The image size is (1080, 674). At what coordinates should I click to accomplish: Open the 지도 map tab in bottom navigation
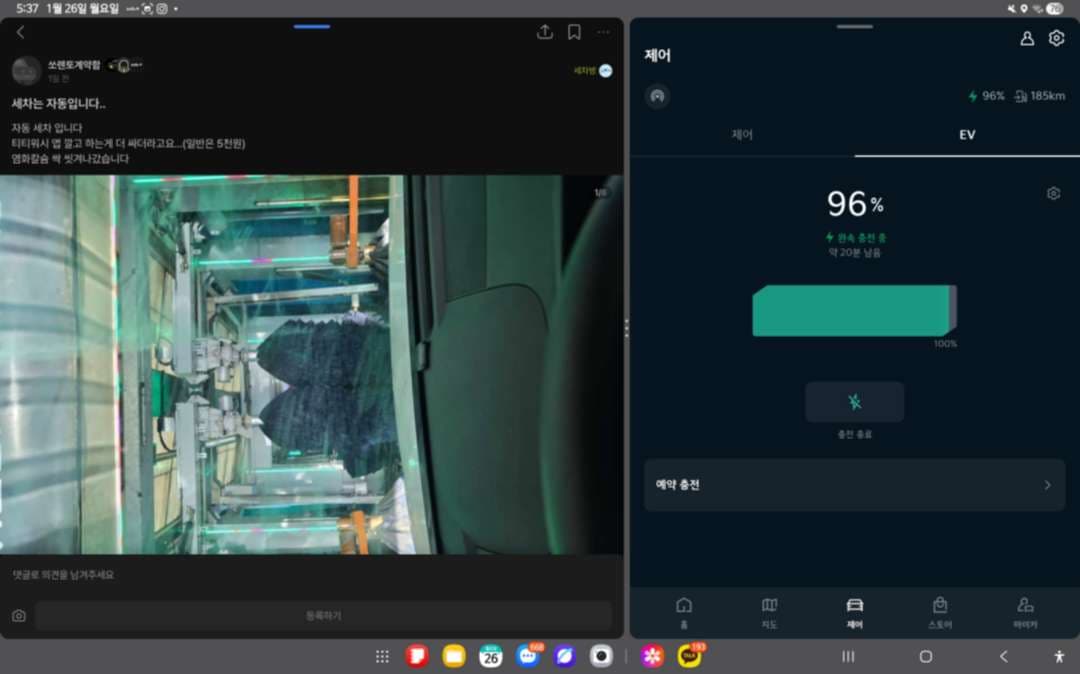pos(769,612)
